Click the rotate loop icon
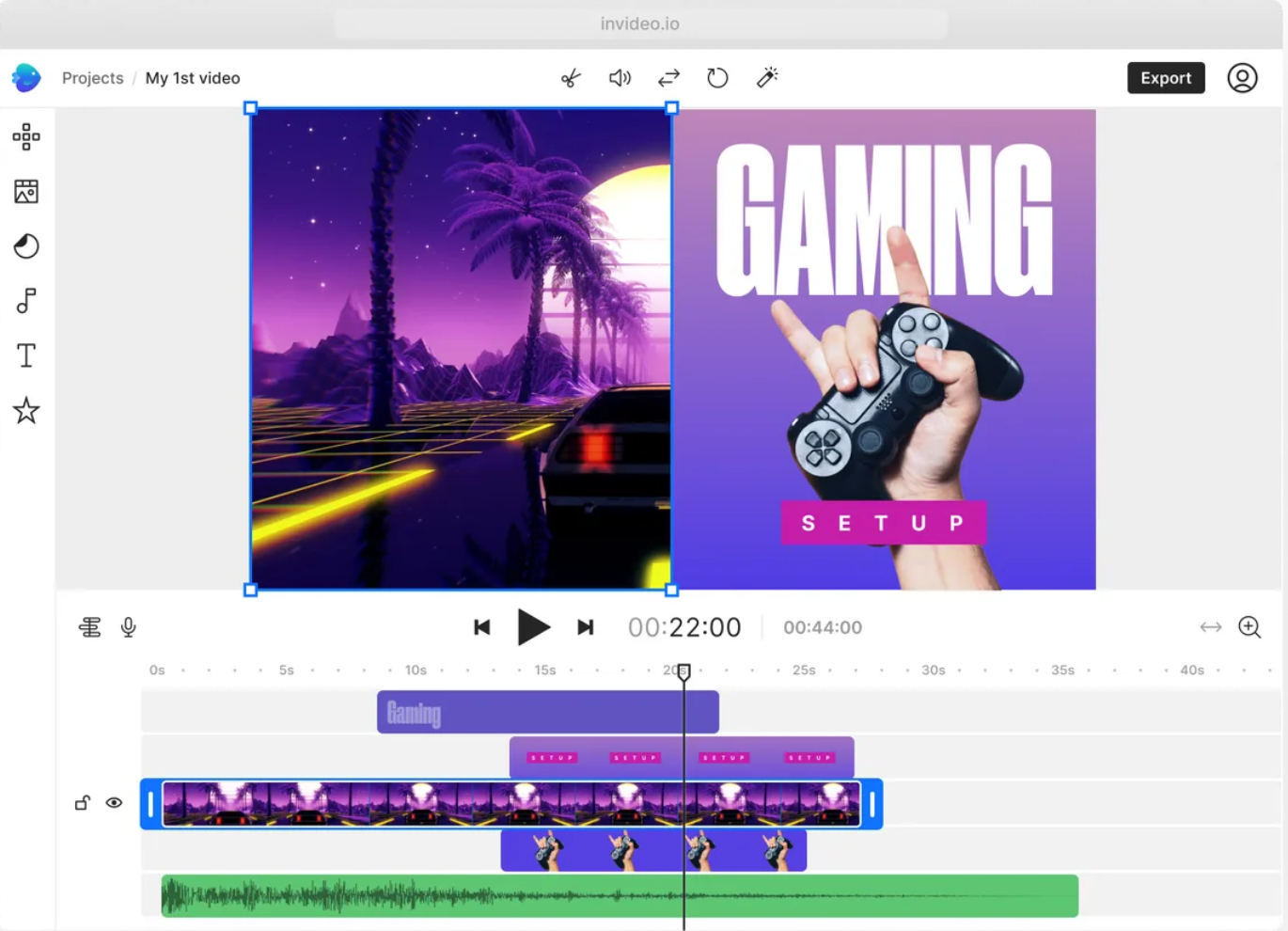The height and width of the screenshot is (931, 1288). [x=717, y=78]
